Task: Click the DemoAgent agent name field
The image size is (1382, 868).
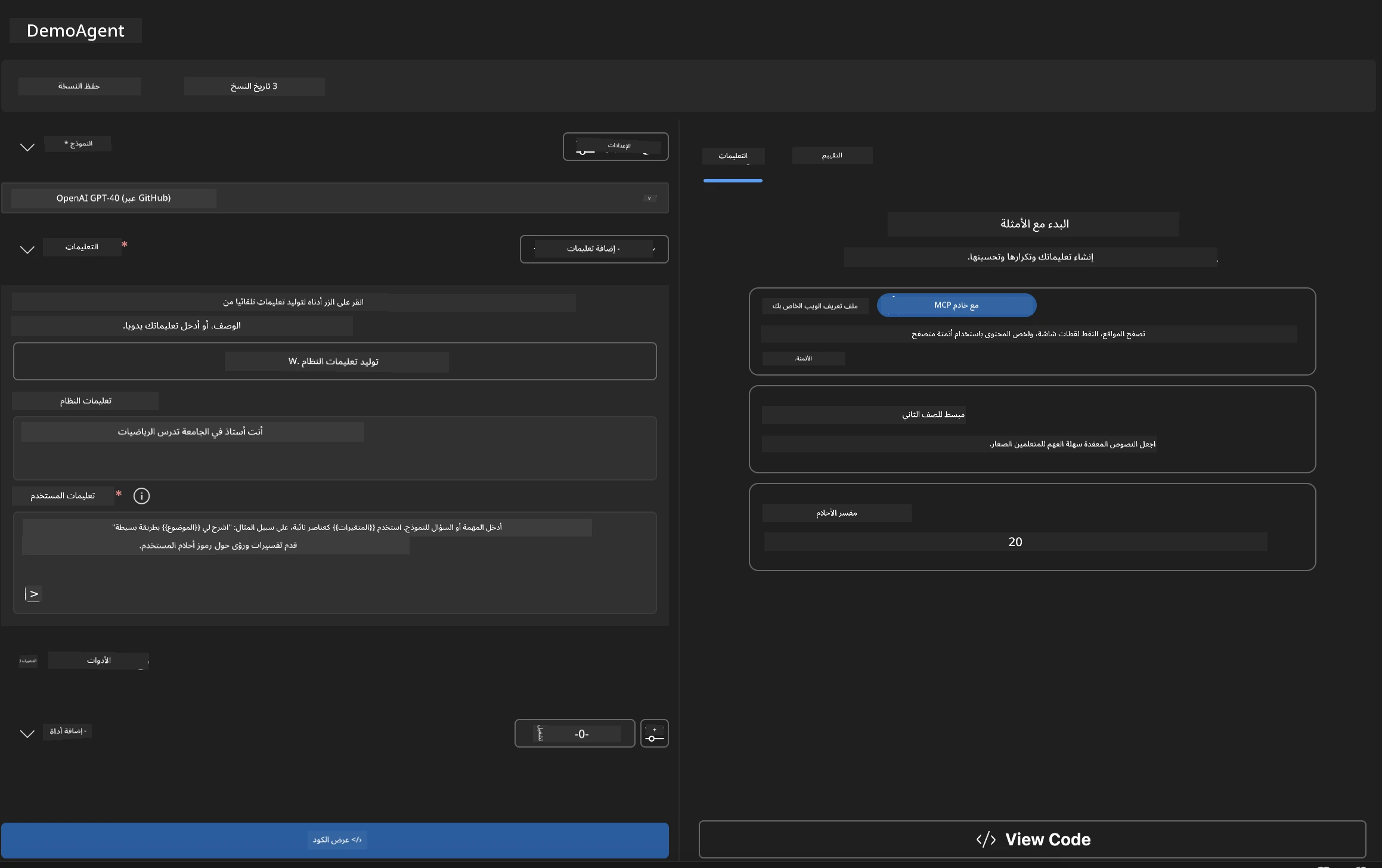Action: 76,30
